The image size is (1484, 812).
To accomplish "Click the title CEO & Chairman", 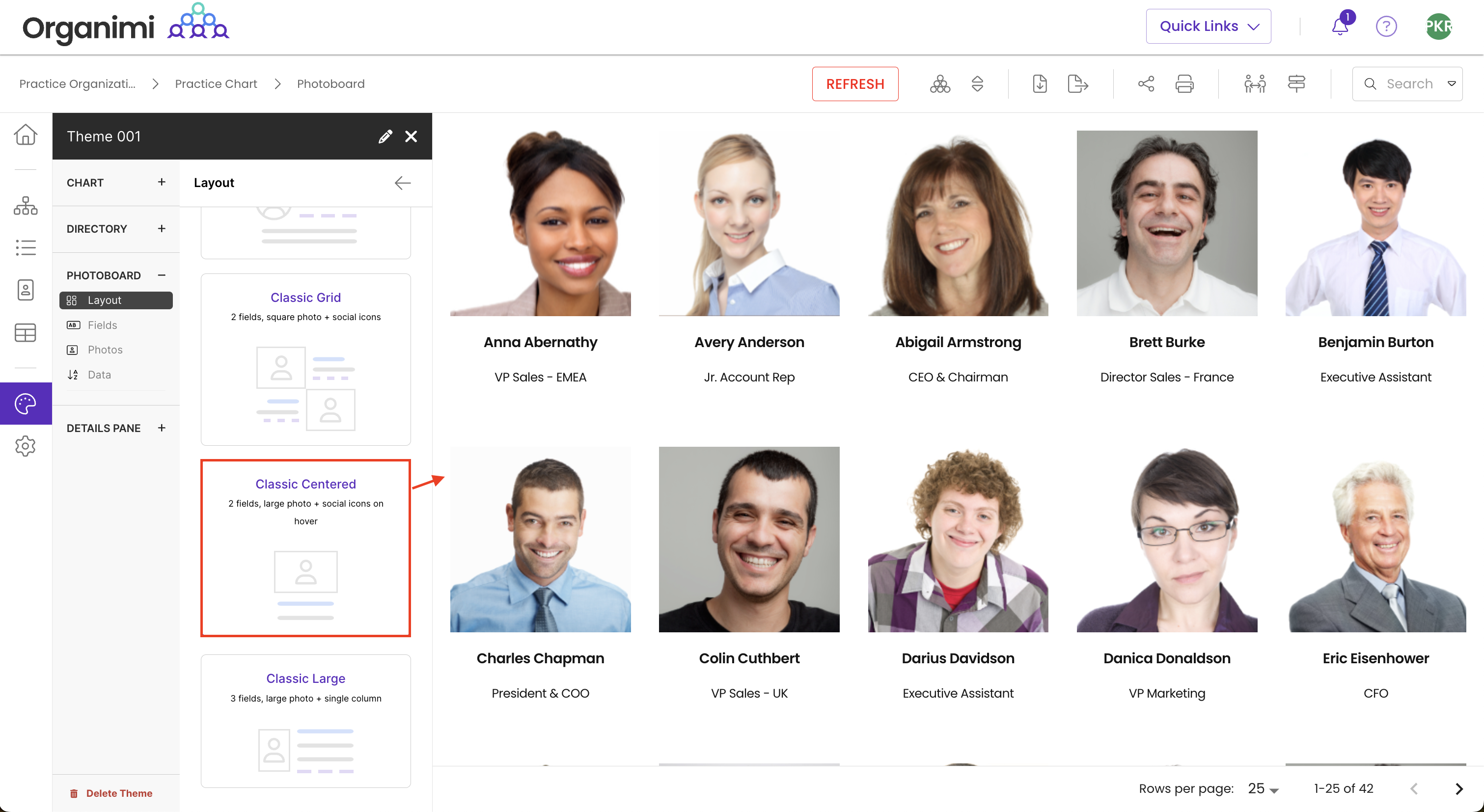I will [x=958, y=377].
